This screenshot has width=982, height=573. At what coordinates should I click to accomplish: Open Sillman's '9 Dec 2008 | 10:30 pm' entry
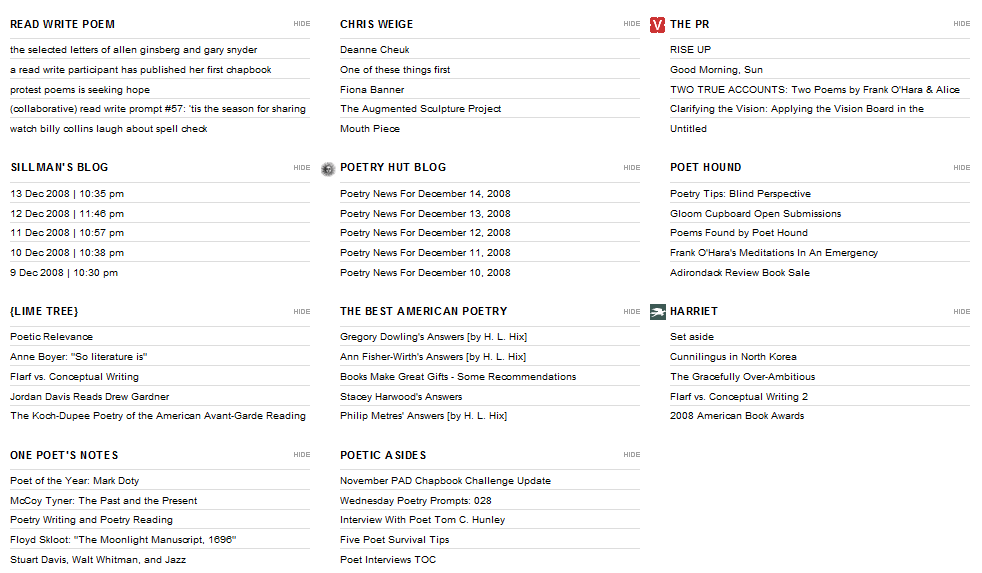[x=64, y=272]
